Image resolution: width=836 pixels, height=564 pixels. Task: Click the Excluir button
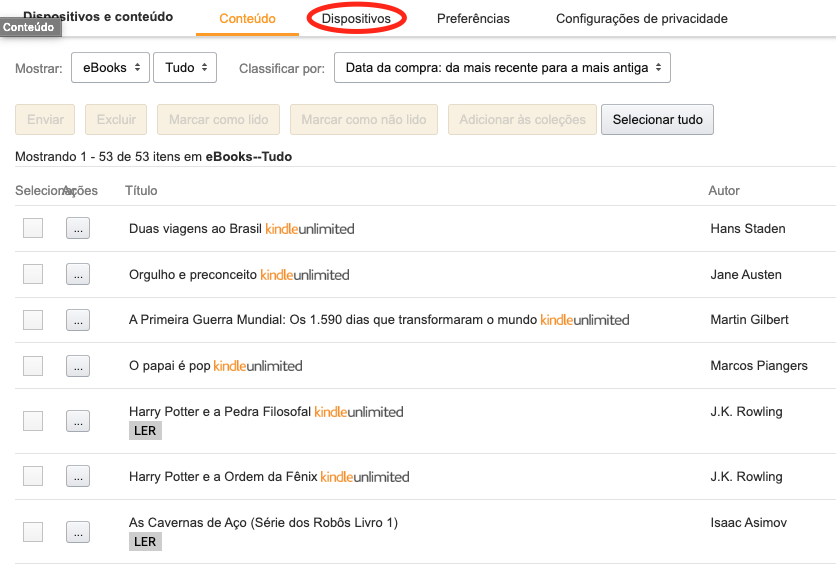116,119
